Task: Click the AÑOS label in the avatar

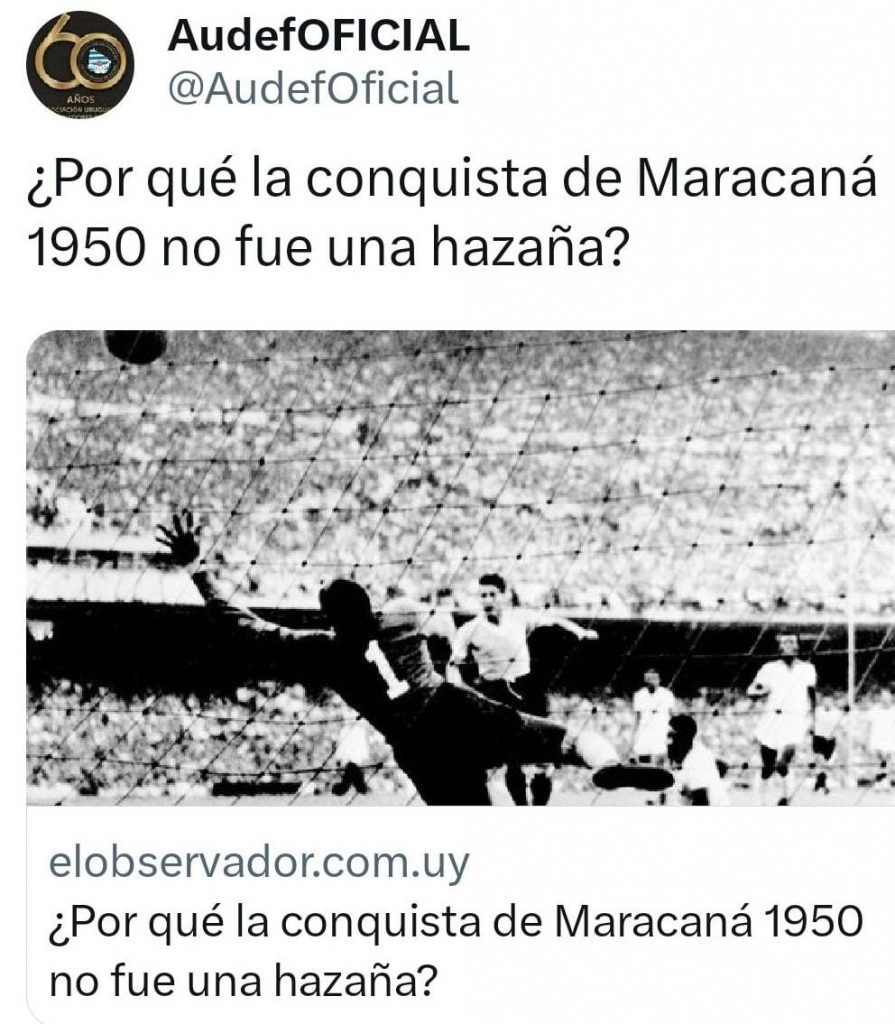Action: (x=80, y=99)
